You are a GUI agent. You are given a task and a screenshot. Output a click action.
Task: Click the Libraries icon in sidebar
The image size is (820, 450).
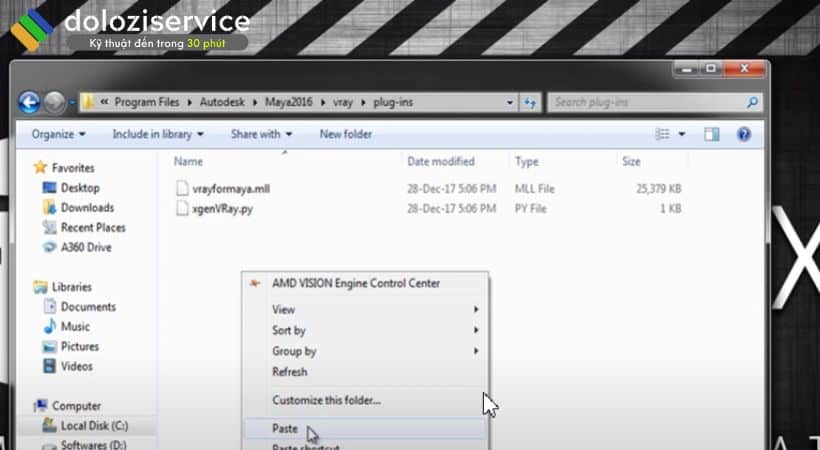pos(40,287)
